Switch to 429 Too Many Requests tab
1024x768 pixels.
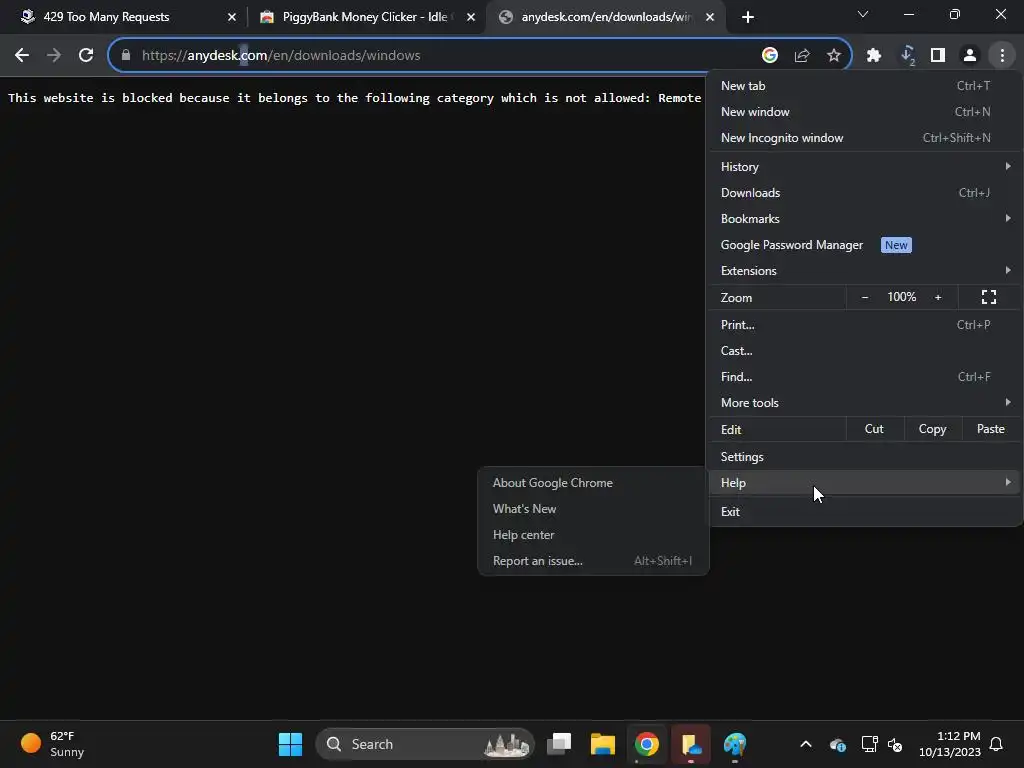128,17
